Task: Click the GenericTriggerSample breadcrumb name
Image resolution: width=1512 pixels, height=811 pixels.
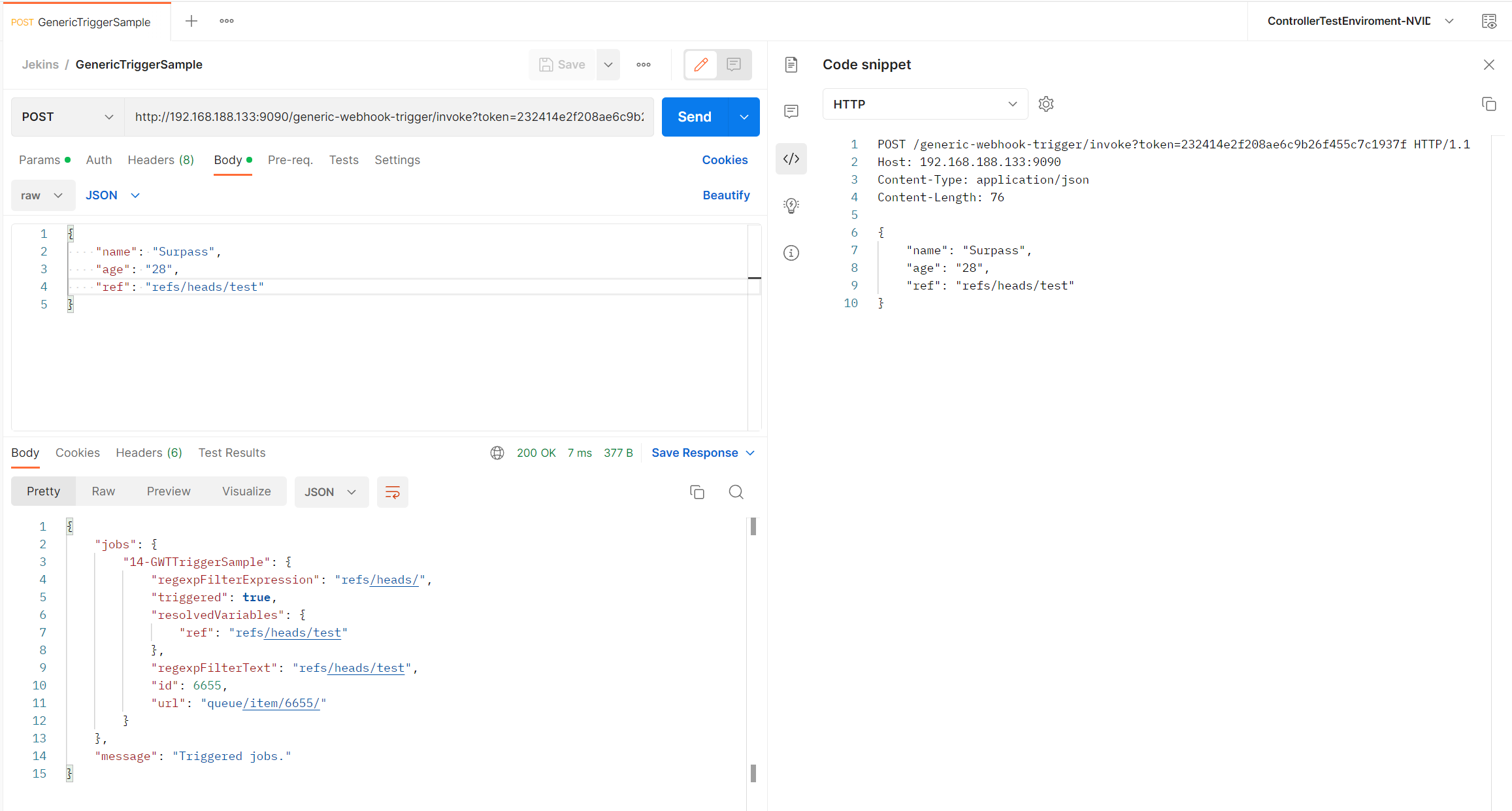Action: 139,65
